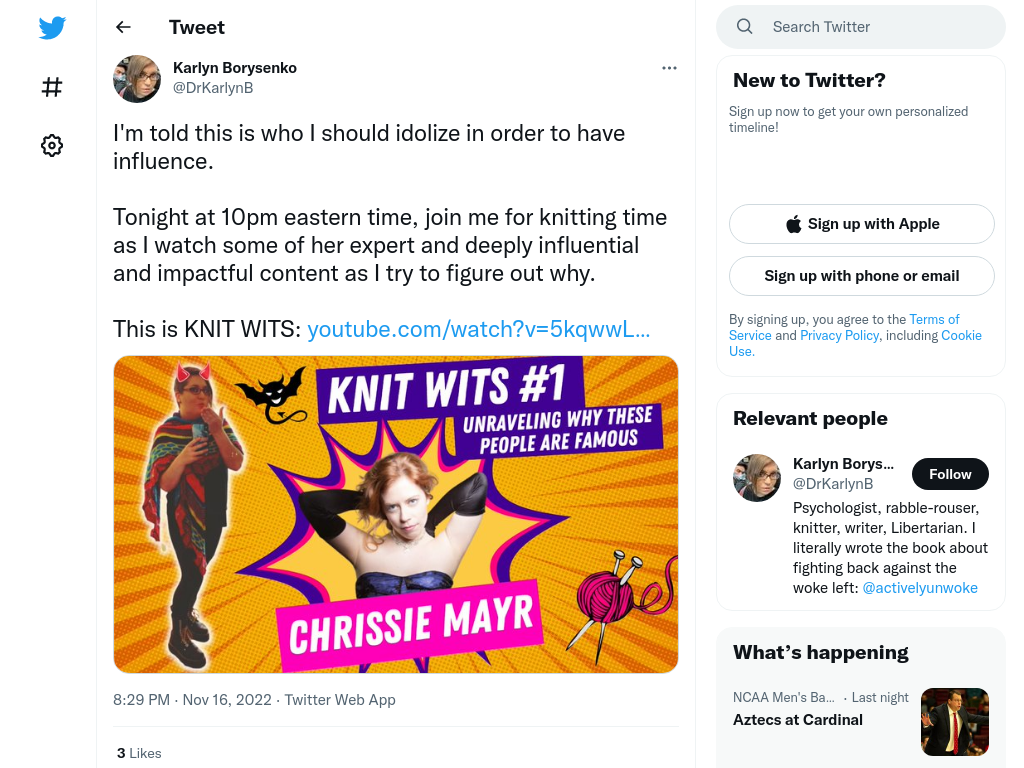This screenshot has height=768, width=1024.
Task: Click Sign up with phone or email
Action: [861, 276]
